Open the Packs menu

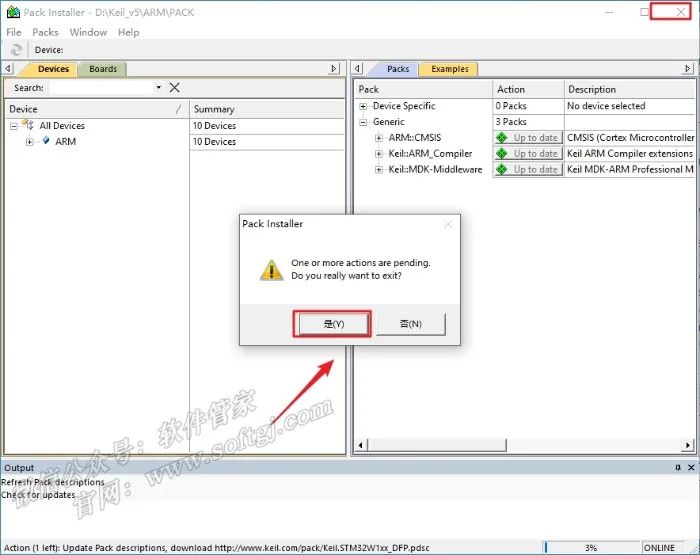[45, 32]
